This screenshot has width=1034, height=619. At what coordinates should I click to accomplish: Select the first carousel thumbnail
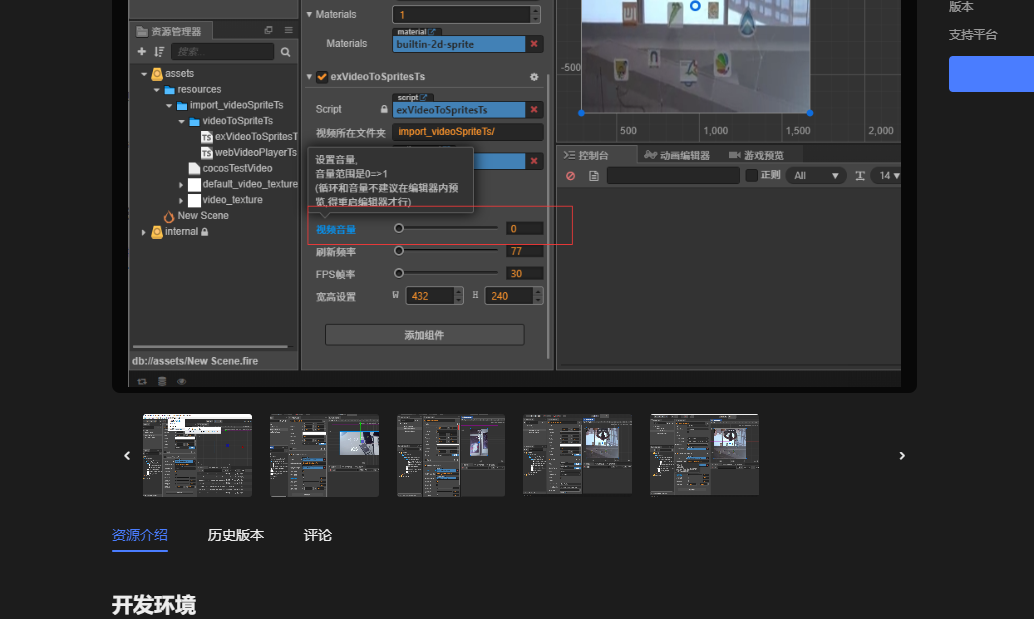coord(197,455)
